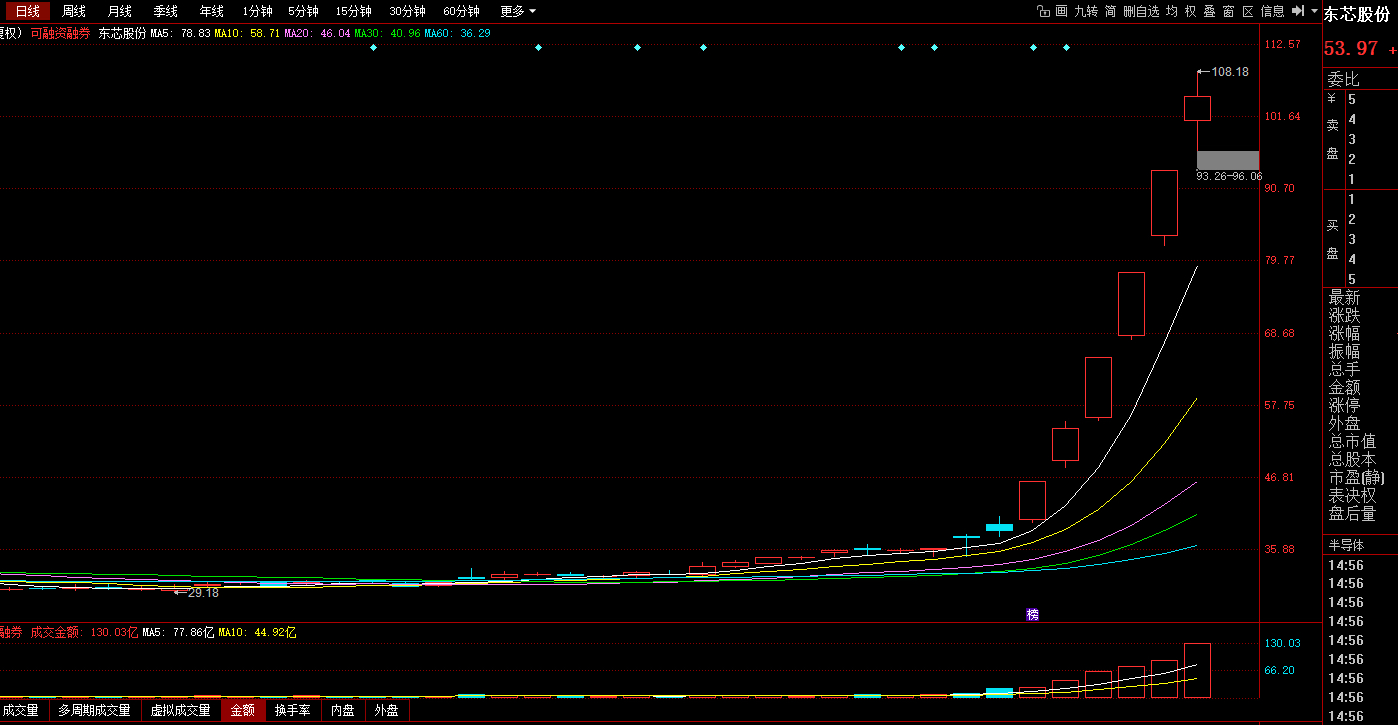The height and width of the screenshot is (725, 1398).
Task: Switch to 季线 quarterly chart
Action: click(x=166, y=11)
